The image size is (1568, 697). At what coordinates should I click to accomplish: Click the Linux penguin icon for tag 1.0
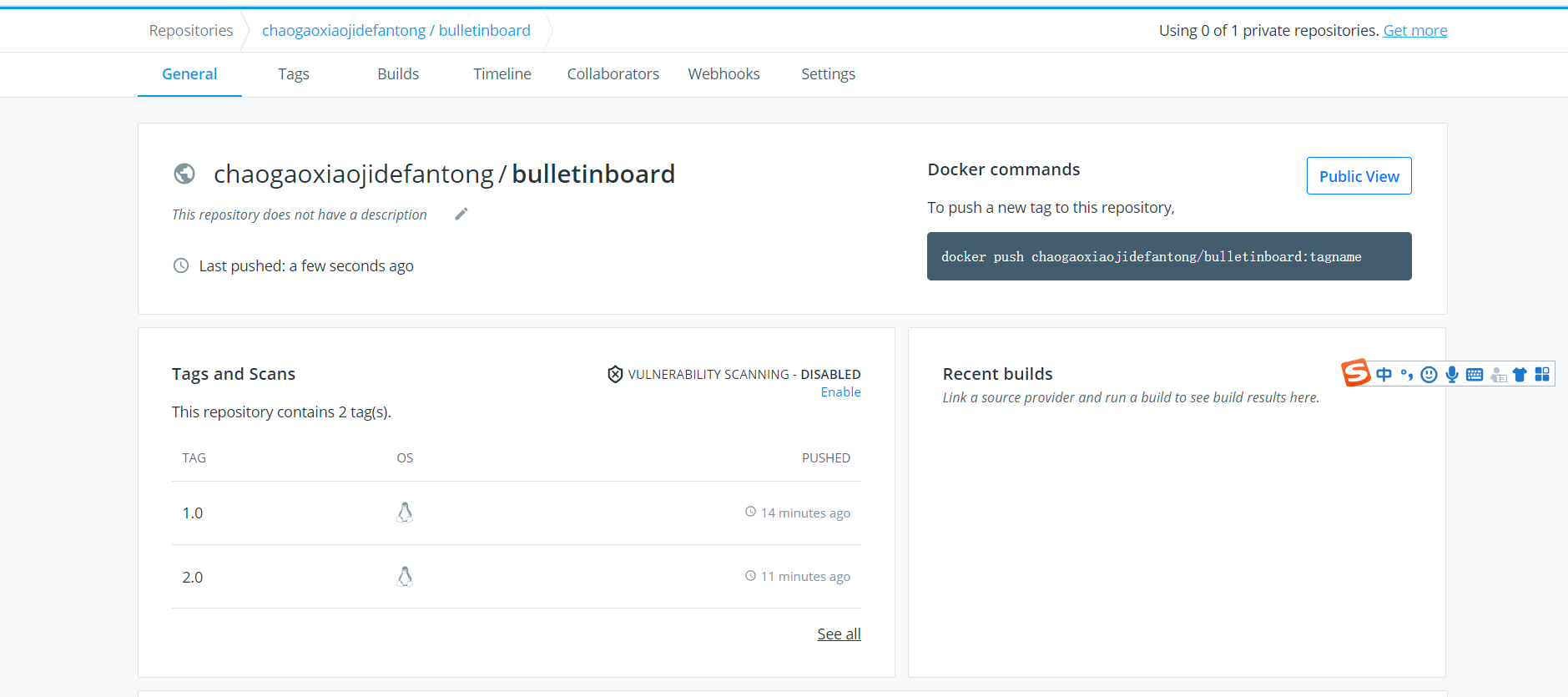coord(405,513)
